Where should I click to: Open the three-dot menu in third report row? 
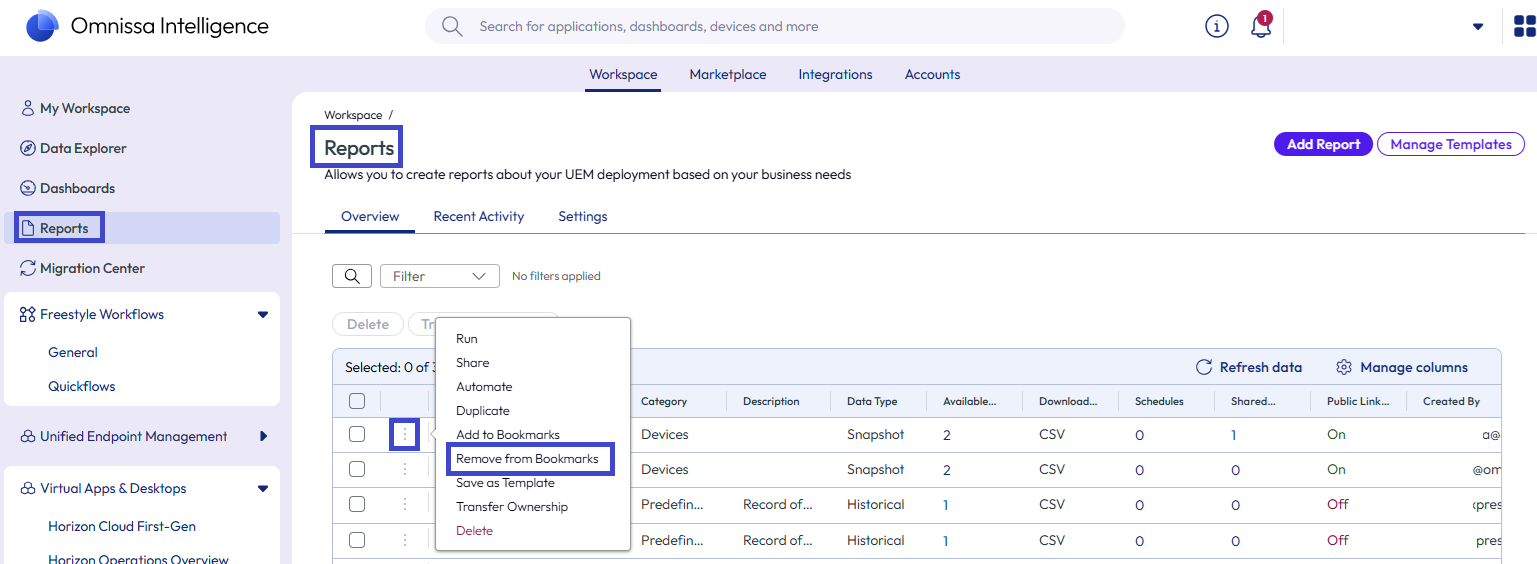pyautogui.click(x=405, y=504)
